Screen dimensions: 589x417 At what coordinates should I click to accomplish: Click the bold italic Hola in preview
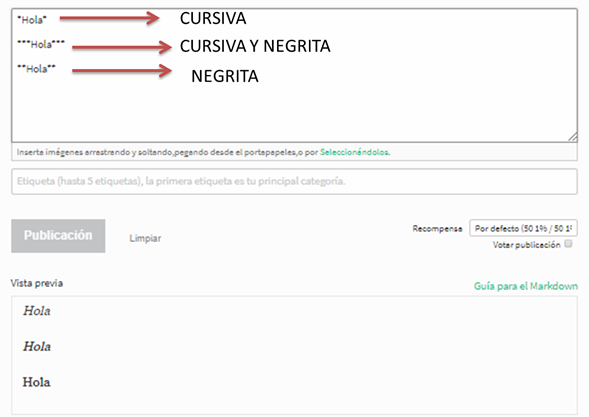37,346
